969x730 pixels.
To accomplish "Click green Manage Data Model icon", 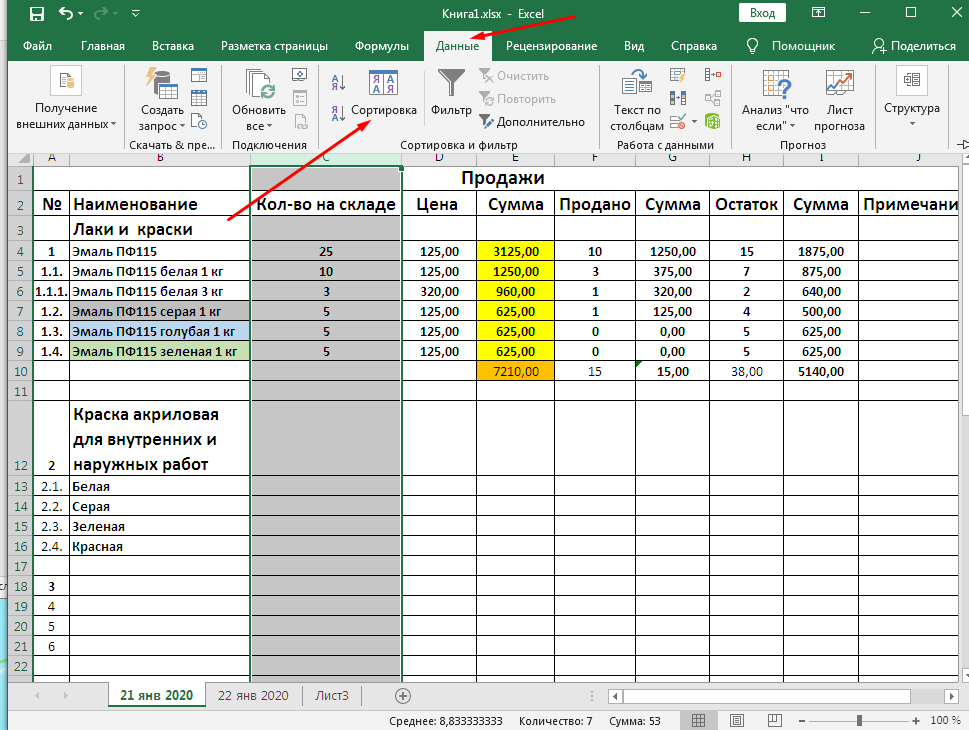I will click(x=713, y=121).
